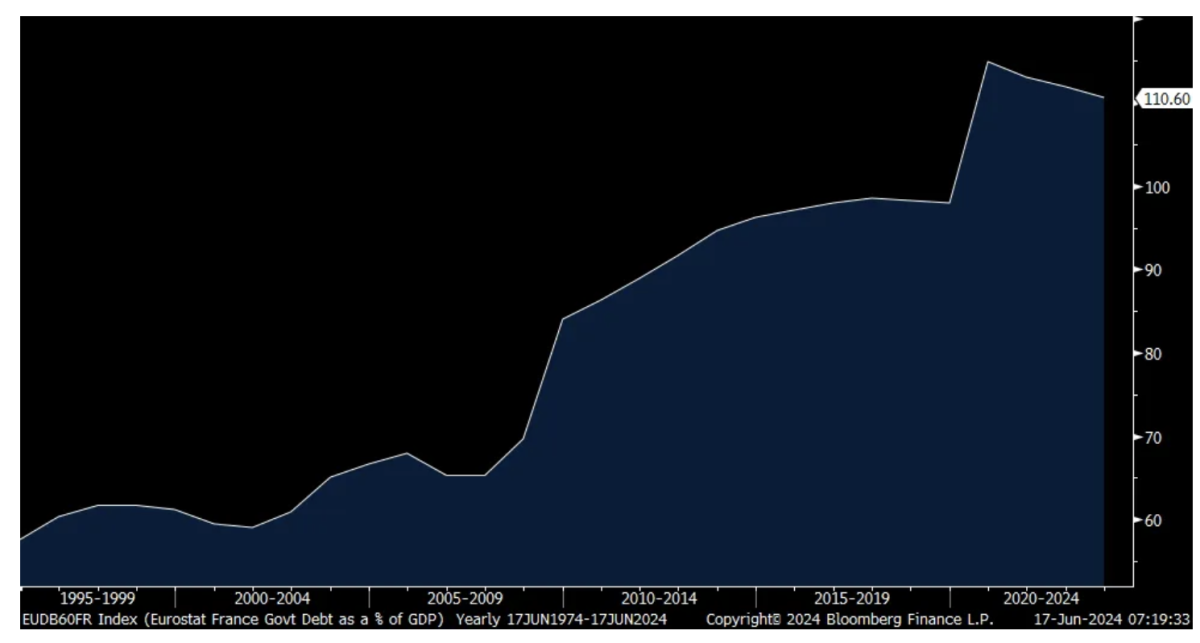Click the 60 y-axis tick label
Screen dimensions: 1200x643
(1153, 520)
